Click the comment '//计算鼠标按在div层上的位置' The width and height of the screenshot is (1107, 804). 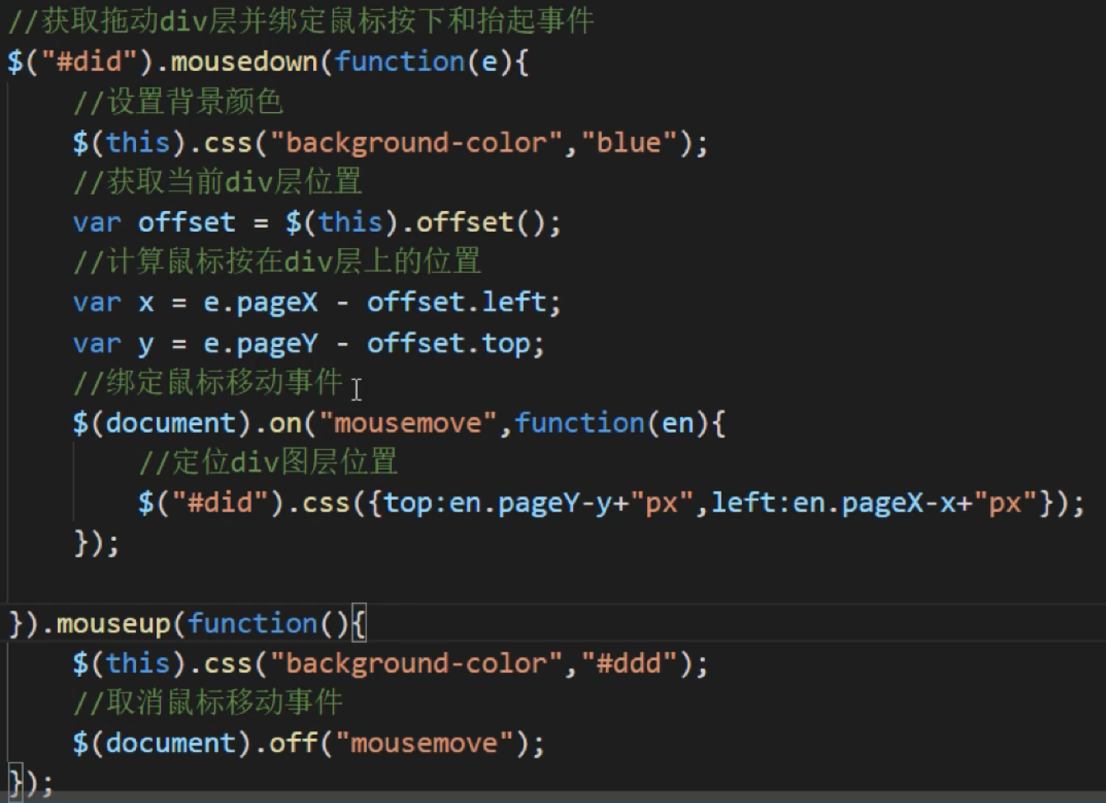(277, 262)
